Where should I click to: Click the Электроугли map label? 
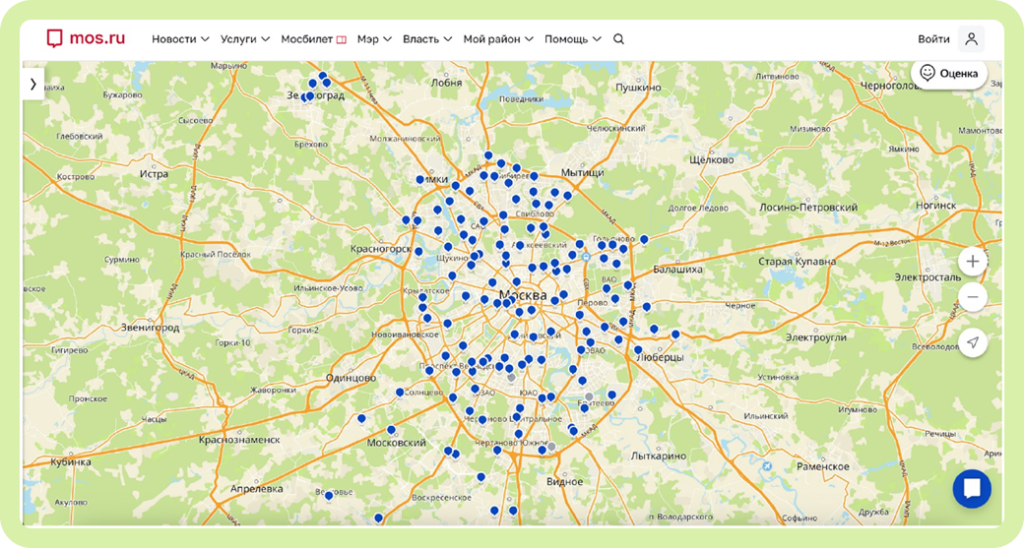click(x=816, y=338)
